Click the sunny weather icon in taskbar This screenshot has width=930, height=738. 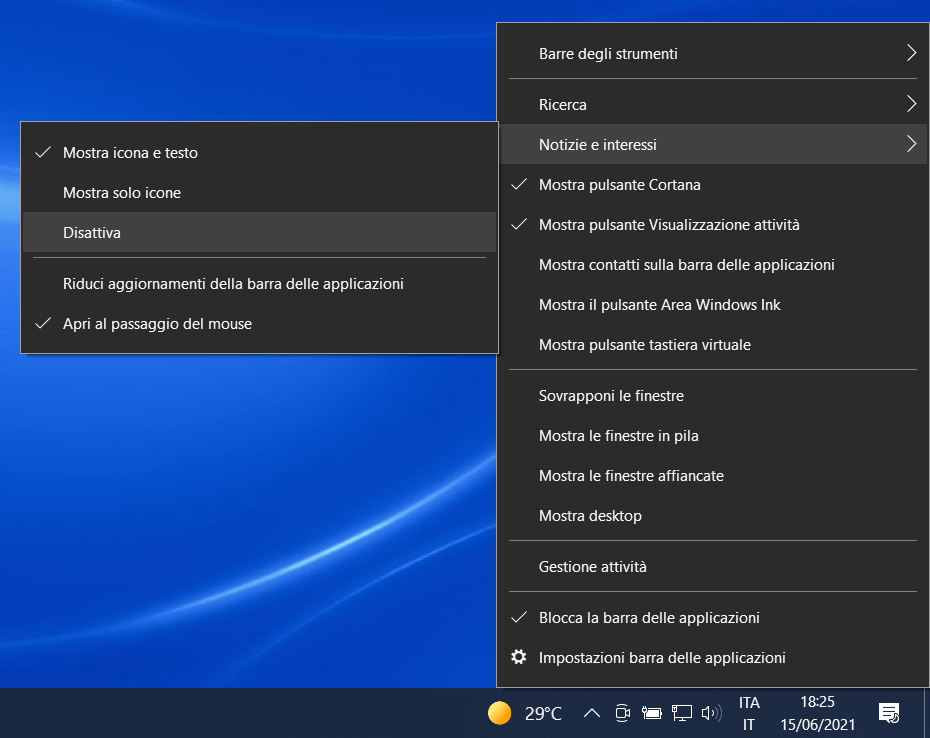[x=499, y=713]
